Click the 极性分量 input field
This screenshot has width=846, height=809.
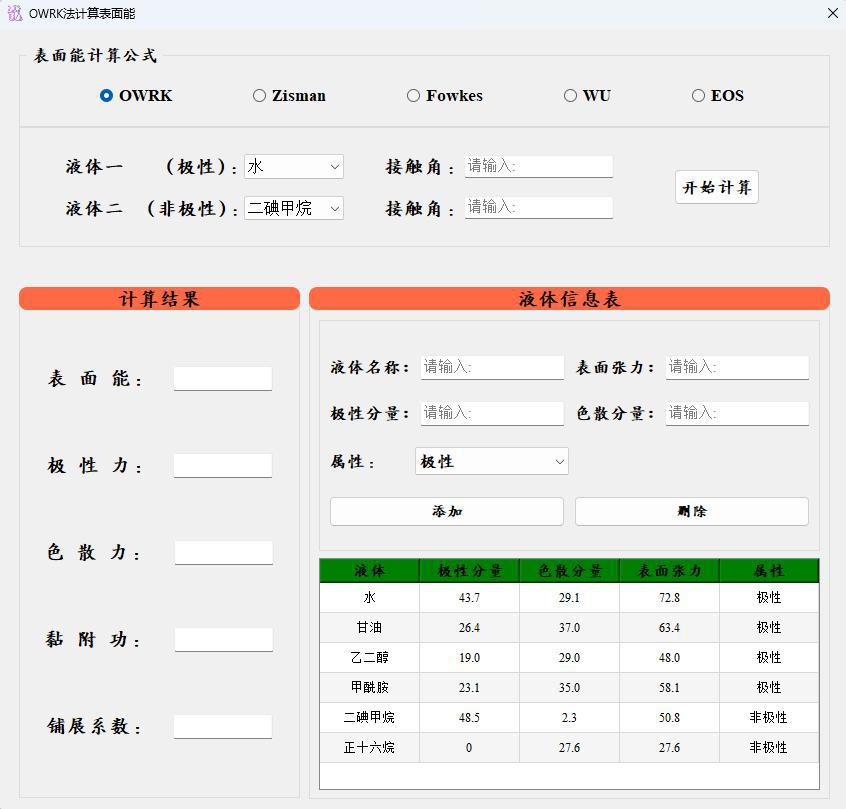pos(492,413)
